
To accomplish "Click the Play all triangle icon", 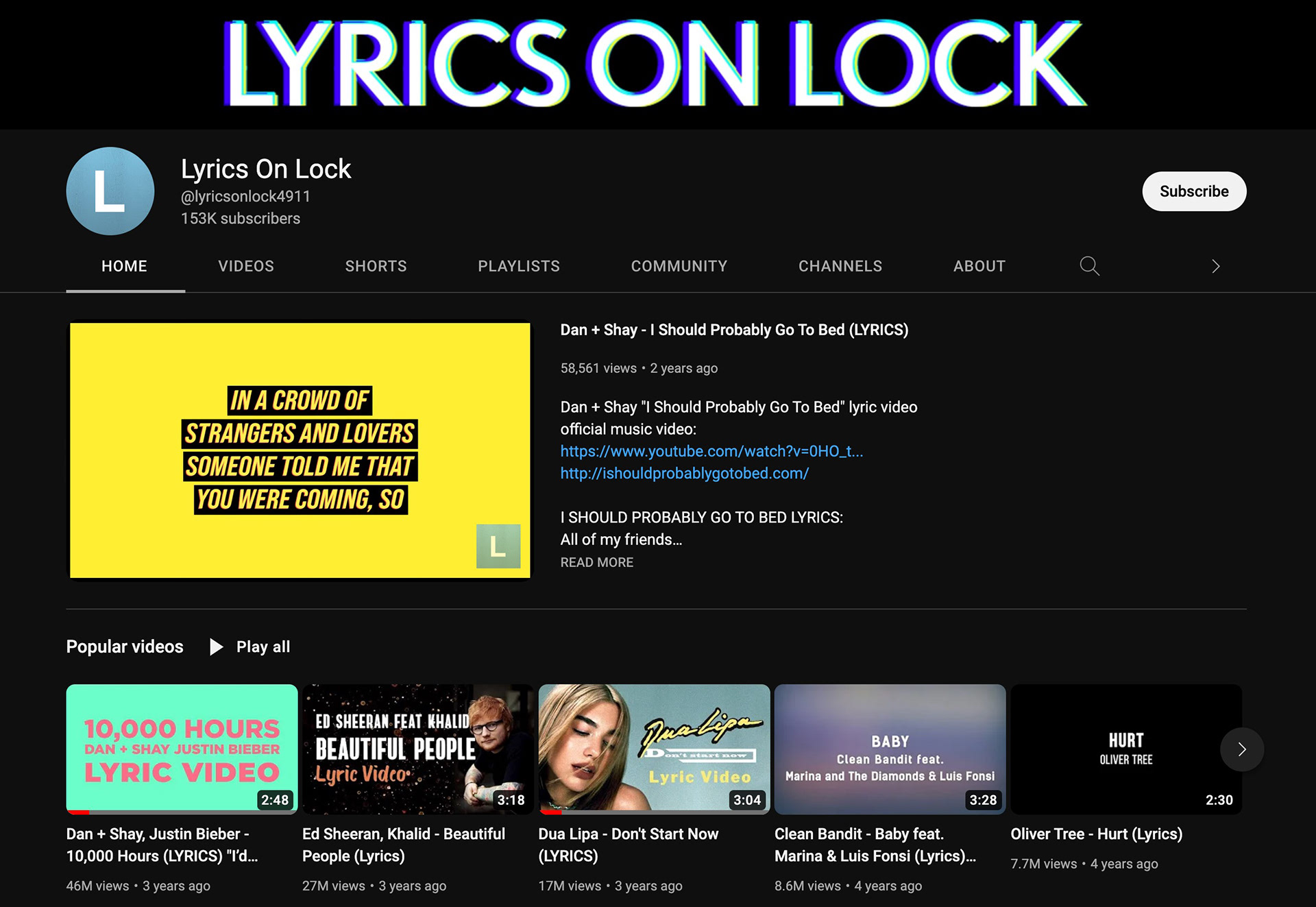I will tap(216, 646).
